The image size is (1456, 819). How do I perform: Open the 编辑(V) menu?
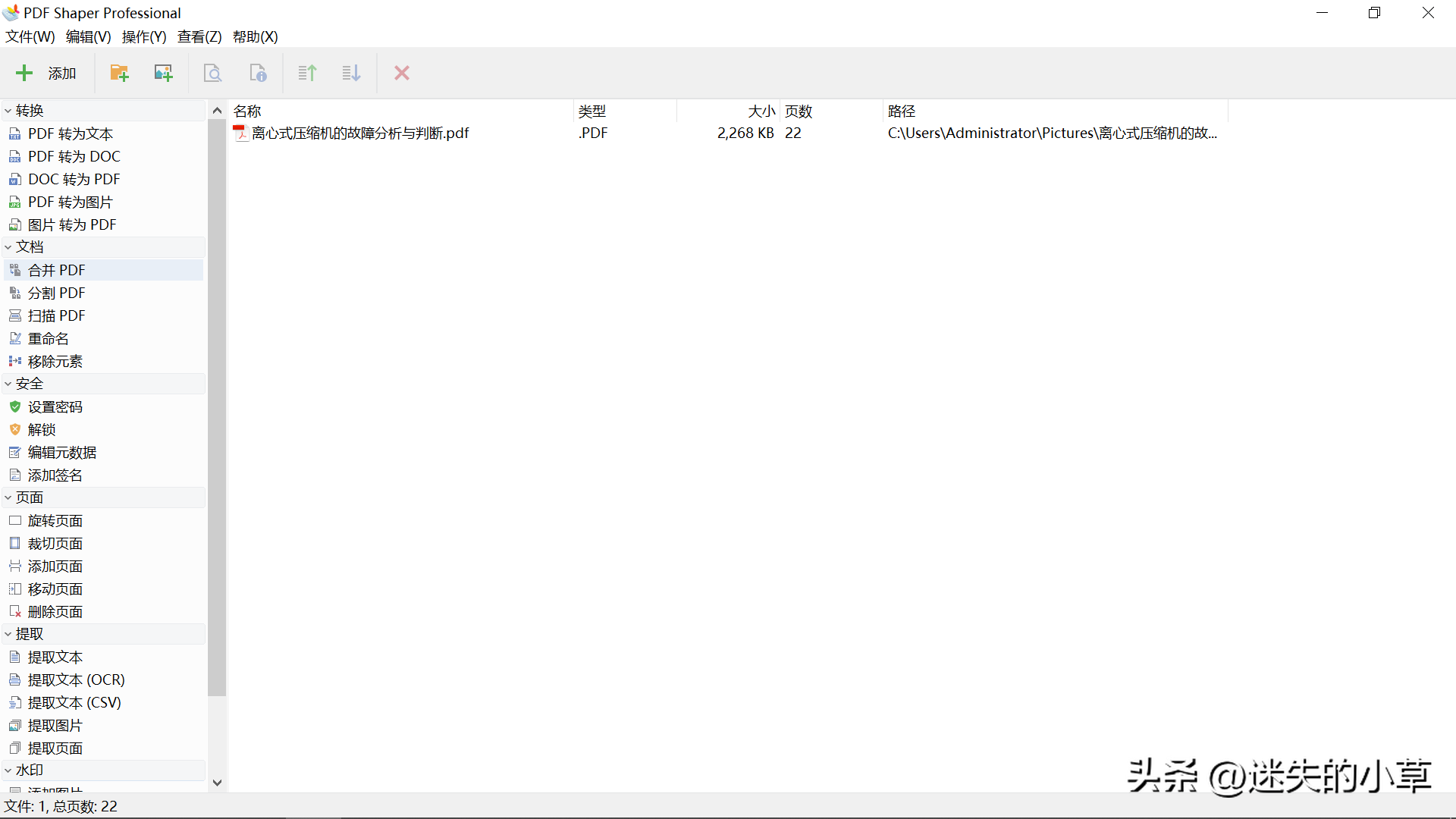(x=88, y=36)
